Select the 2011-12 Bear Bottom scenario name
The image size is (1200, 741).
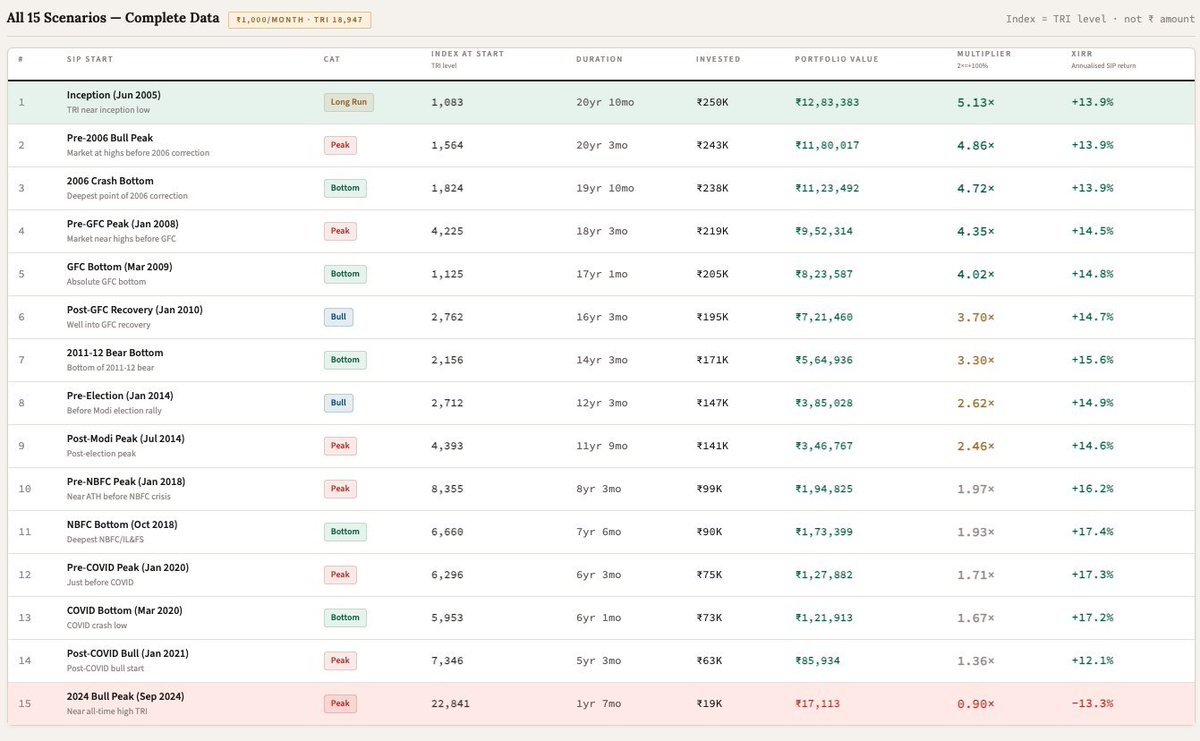coord(115,353)
